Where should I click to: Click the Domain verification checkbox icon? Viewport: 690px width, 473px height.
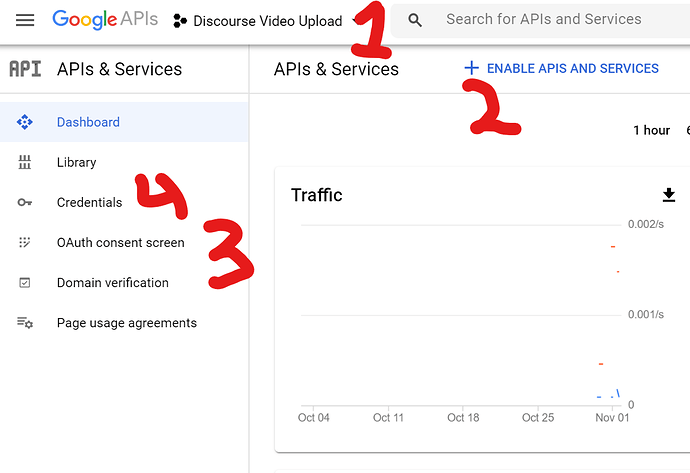[x=25, y=282]
